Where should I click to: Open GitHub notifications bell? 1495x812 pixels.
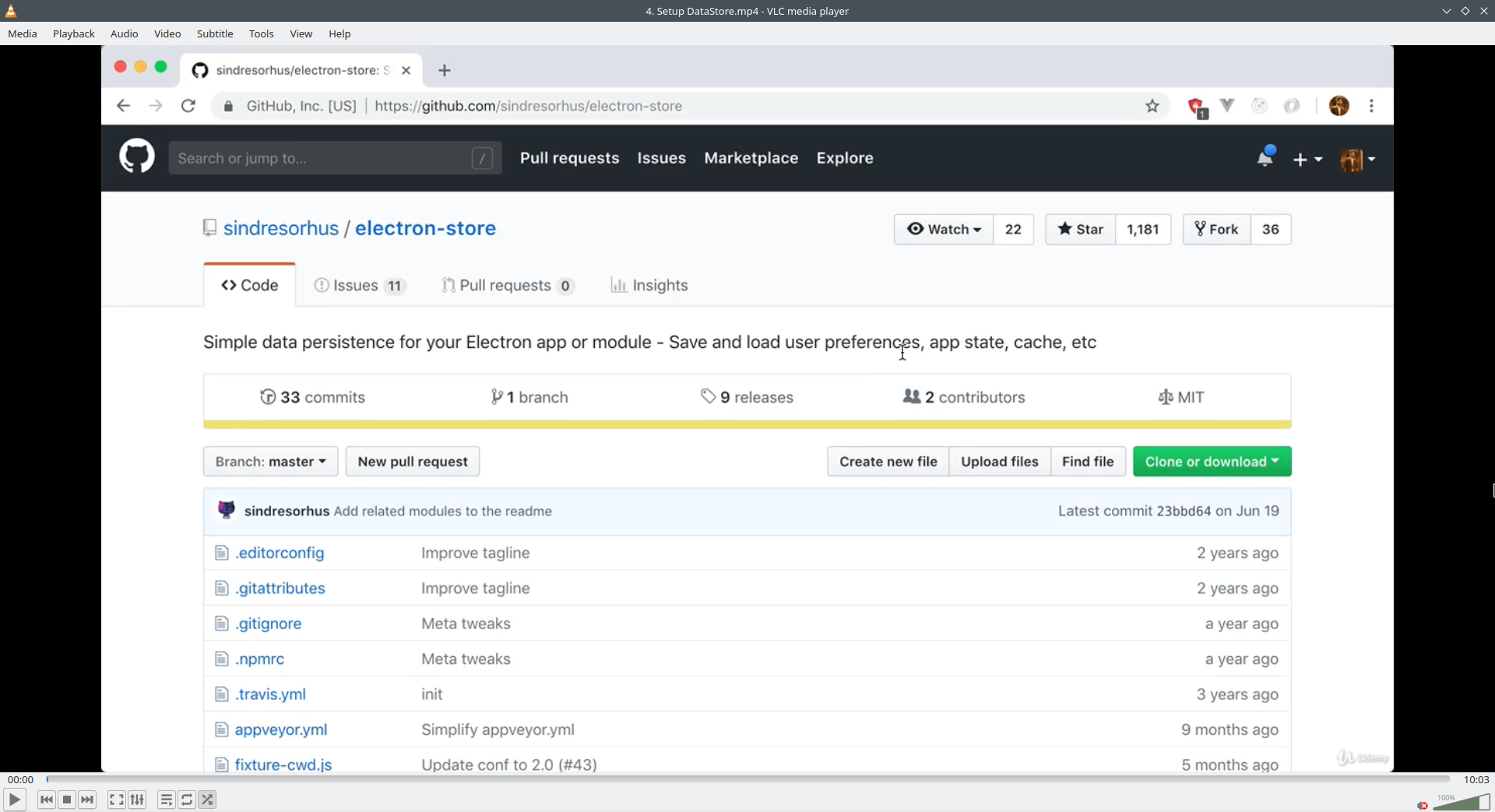pyautogui.click(x=1265, y=157)
